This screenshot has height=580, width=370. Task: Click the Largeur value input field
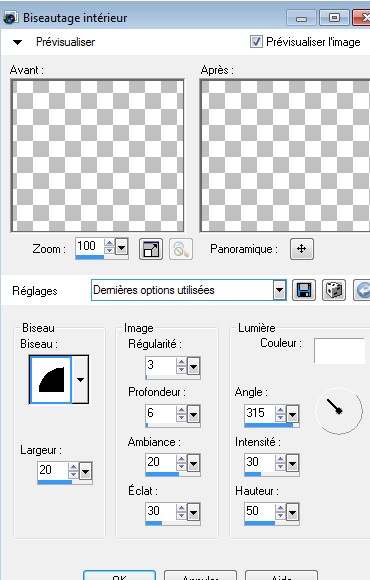tap(53, 470)
